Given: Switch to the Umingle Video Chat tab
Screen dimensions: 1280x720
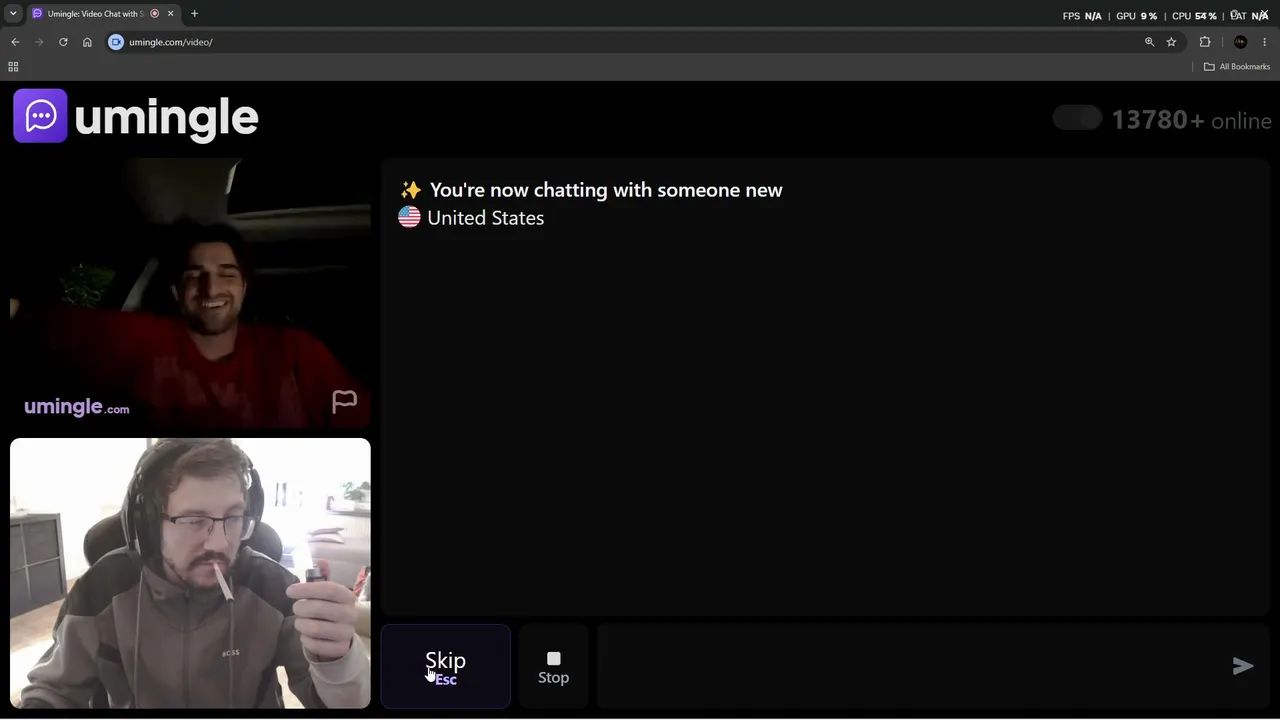Looking at the screenshot, I should click(x=103, y=14).
